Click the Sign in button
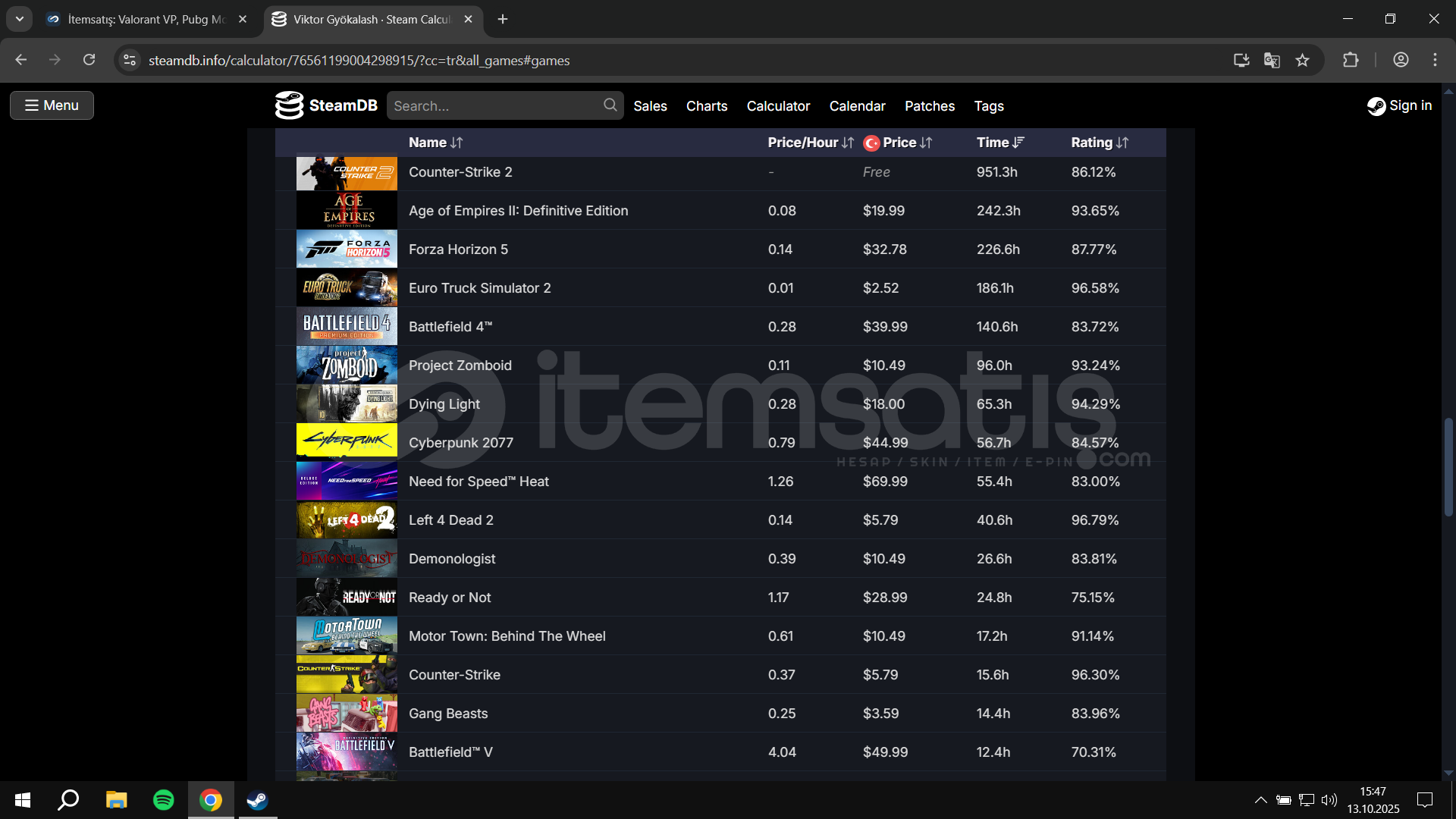Screen dimensions: 1456x819 (1399, 105)
